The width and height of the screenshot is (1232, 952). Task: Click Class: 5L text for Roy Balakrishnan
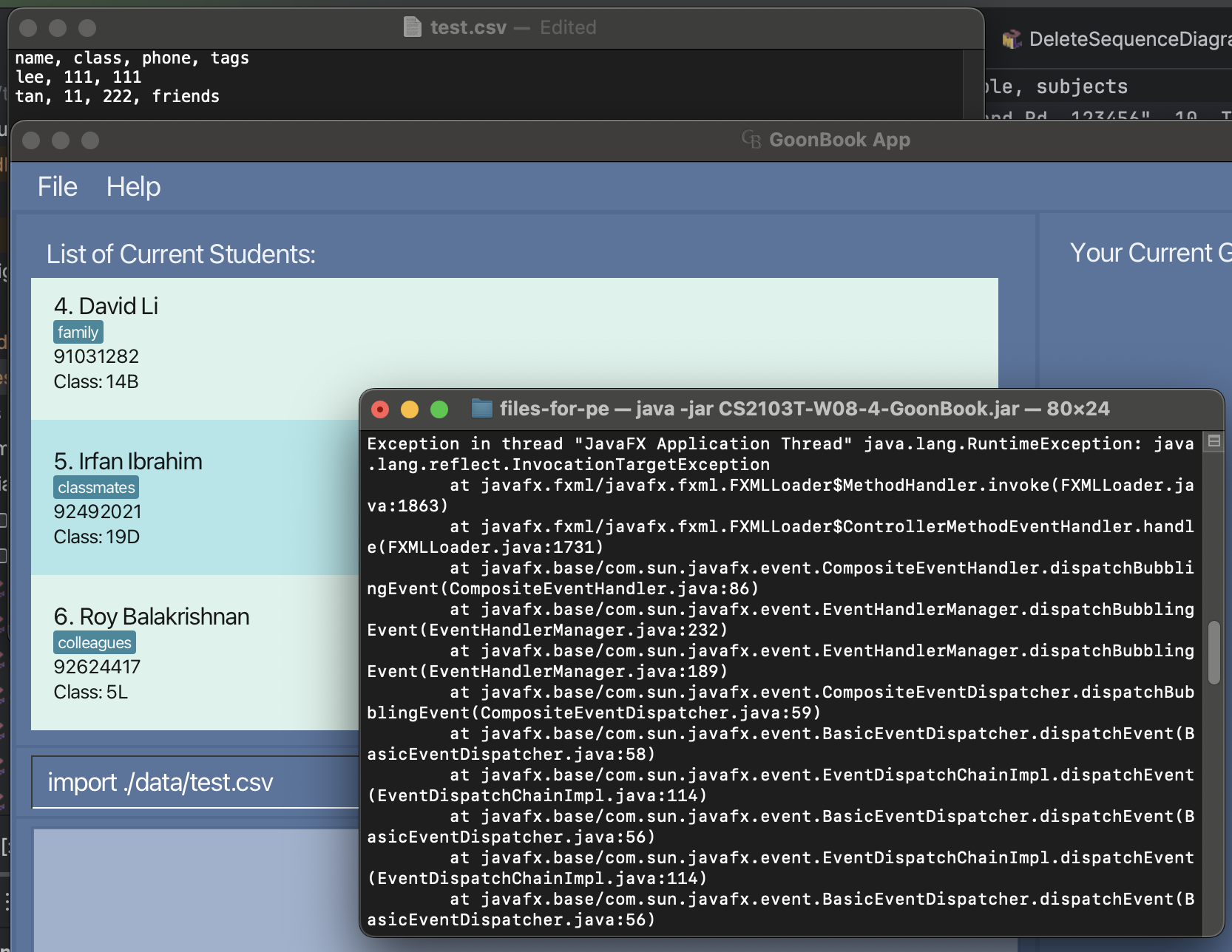[91, 693]
